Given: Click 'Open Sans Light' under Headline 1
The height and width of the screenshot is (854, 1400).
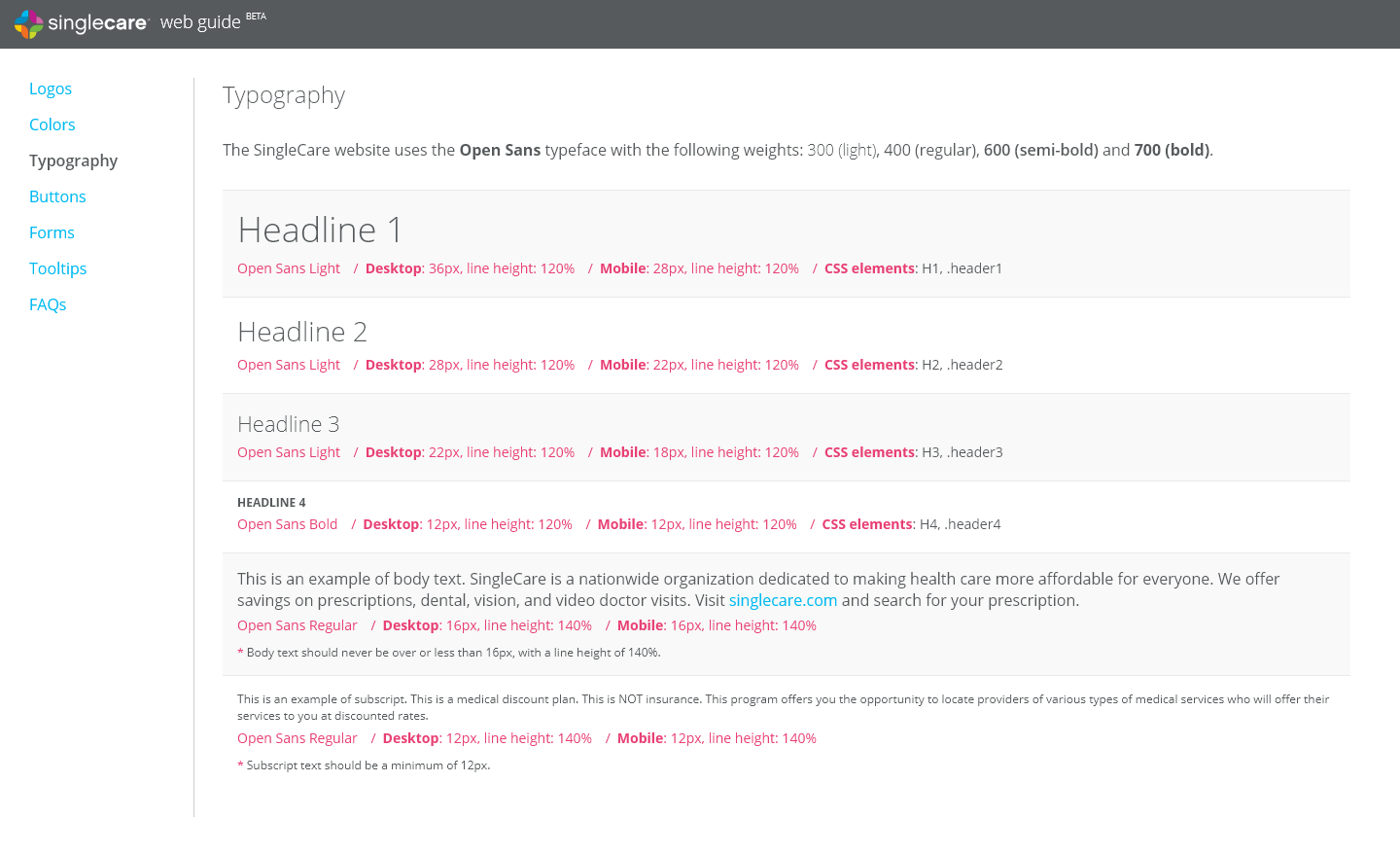Looking at the screenshot, I should tap(289, 268).
